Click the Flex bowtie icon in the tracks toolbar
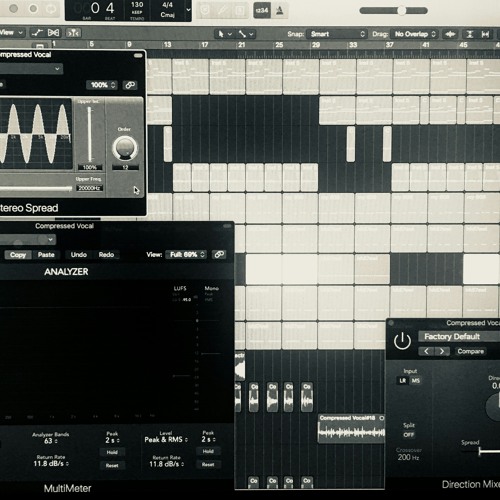 pyautogui.click(x=54, y=33)
